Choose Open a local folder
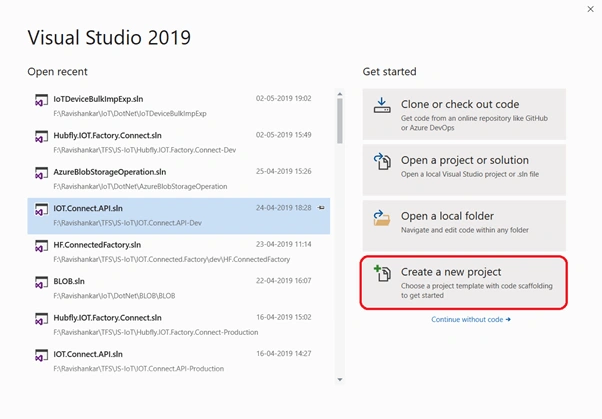Screen dimensions: 602x419 tap(464, 226)
